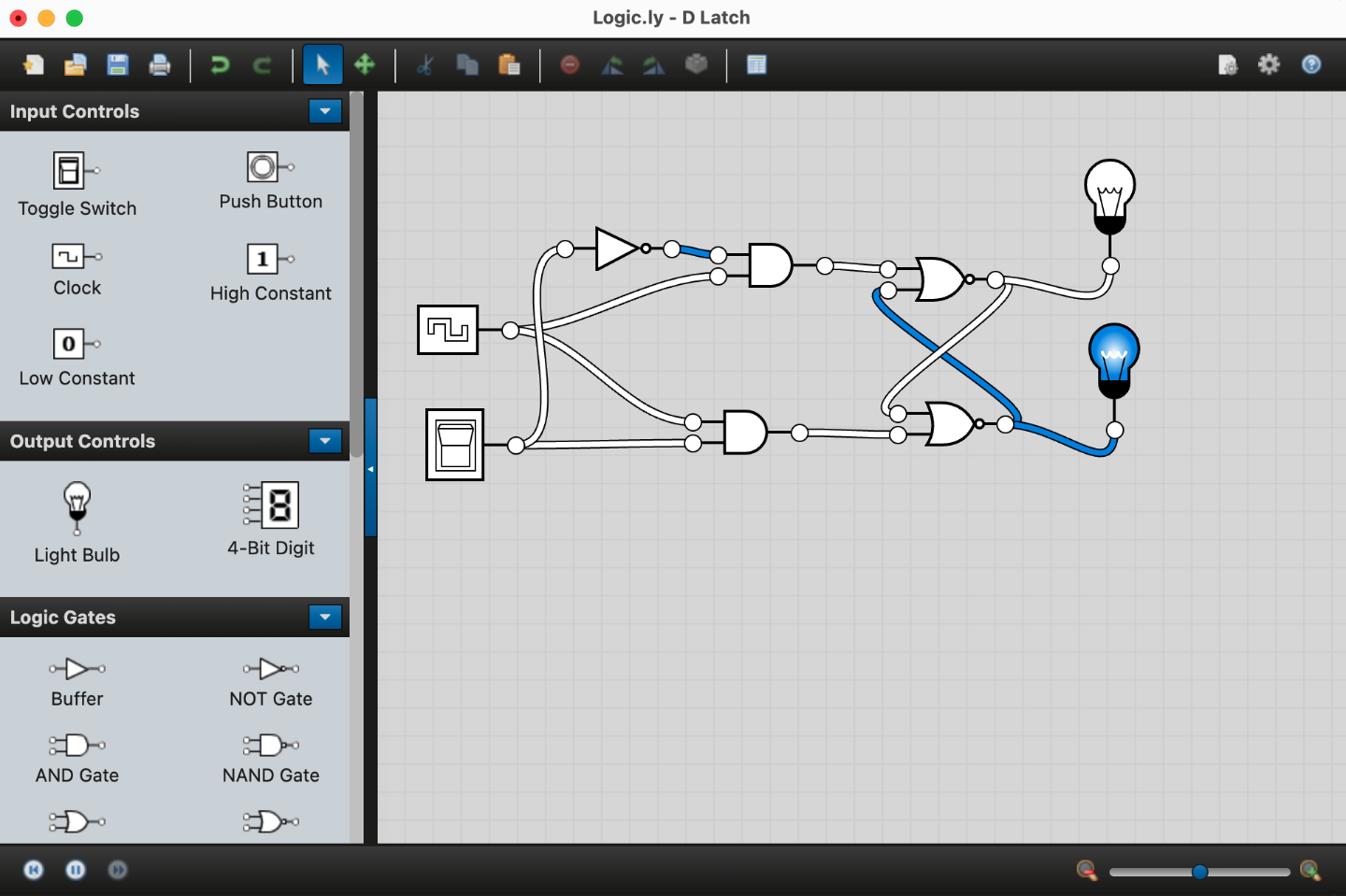Click the clock component on the canvas
This screenshot has width=1346, height=896.
point(448,330)
